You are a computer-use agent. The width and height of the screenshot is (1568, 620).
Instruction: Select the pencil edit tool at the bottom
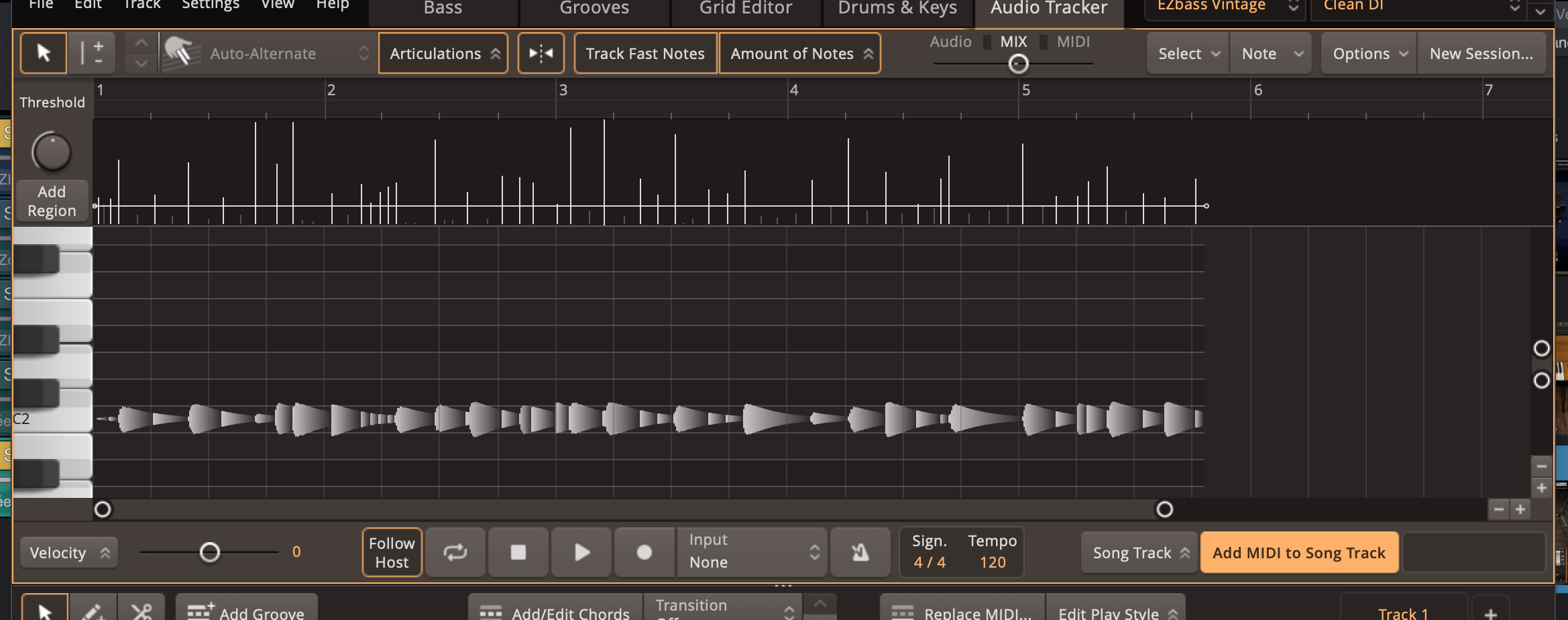pyautogui.click(x=93, y=612)
